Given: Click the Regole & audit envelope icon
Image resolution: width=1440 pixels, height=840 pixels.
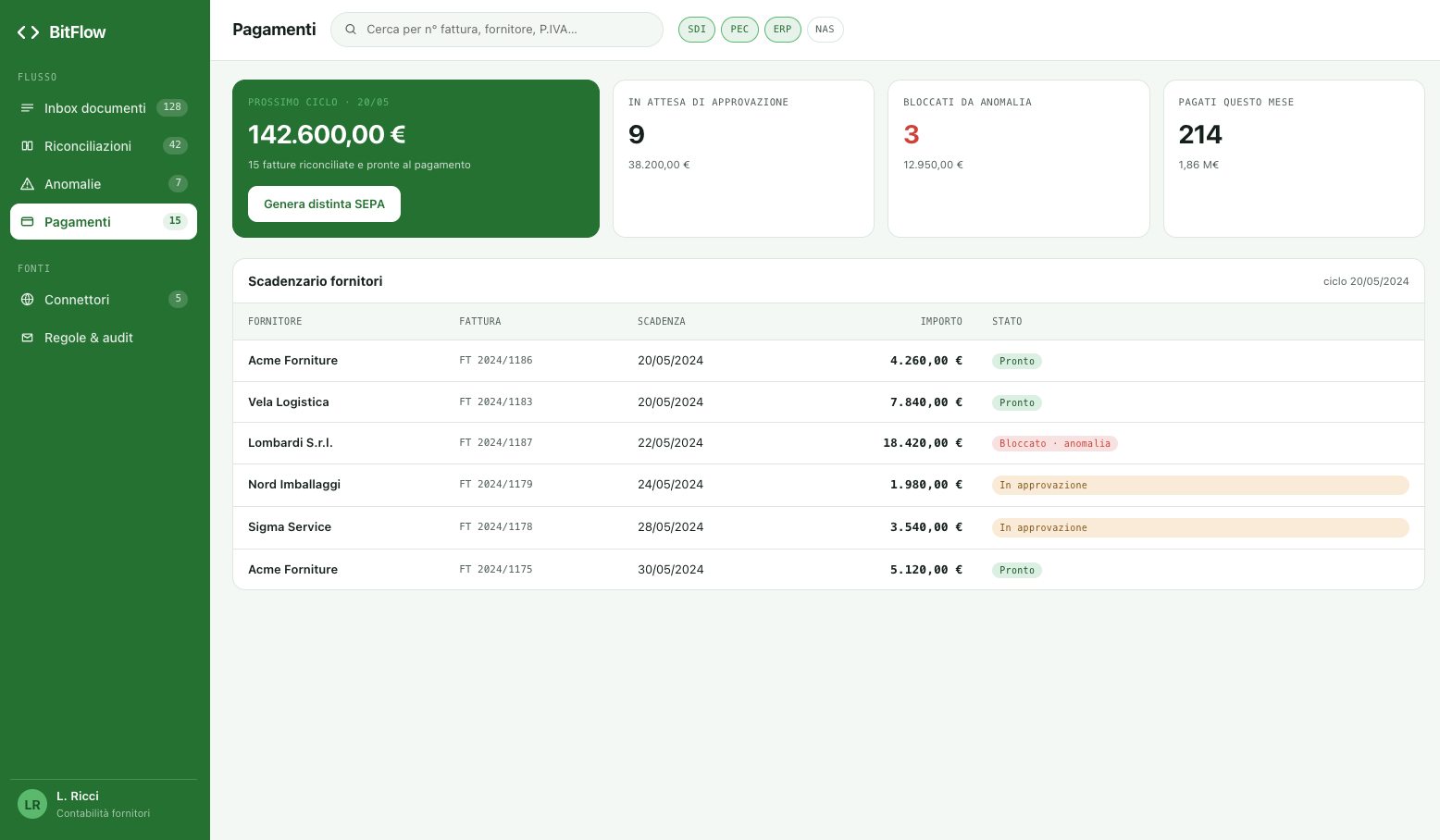Looking at the screenshot, I should (x=27, y=338).
